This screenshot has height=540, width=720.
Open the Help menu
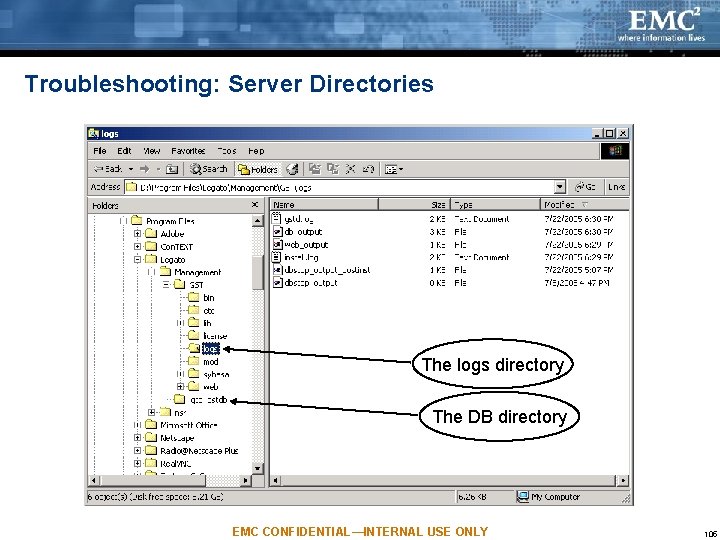click(256, 151)
